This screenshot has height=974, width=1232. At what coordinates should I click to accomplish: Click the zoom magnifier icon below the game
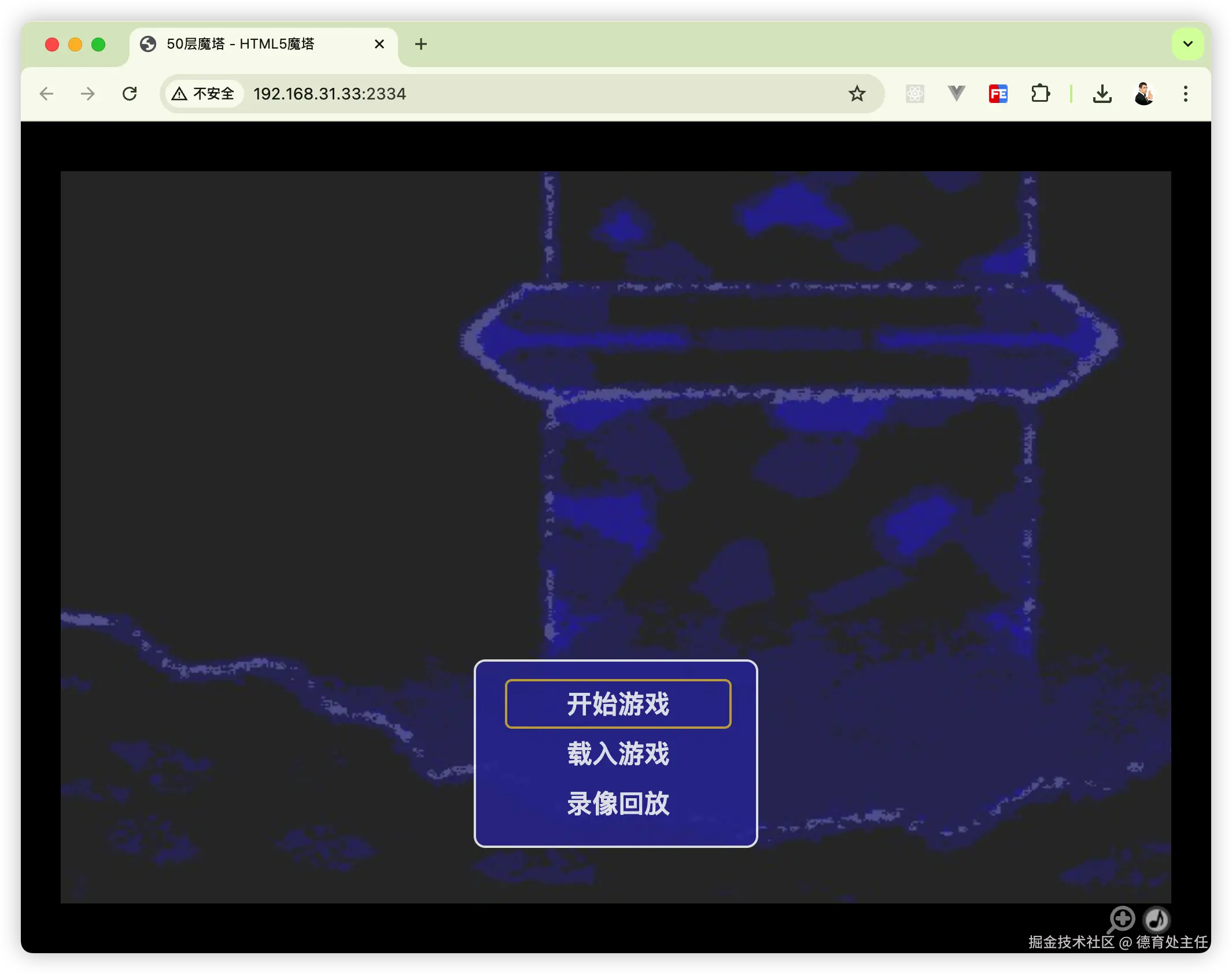click(x=1122, y=918)
